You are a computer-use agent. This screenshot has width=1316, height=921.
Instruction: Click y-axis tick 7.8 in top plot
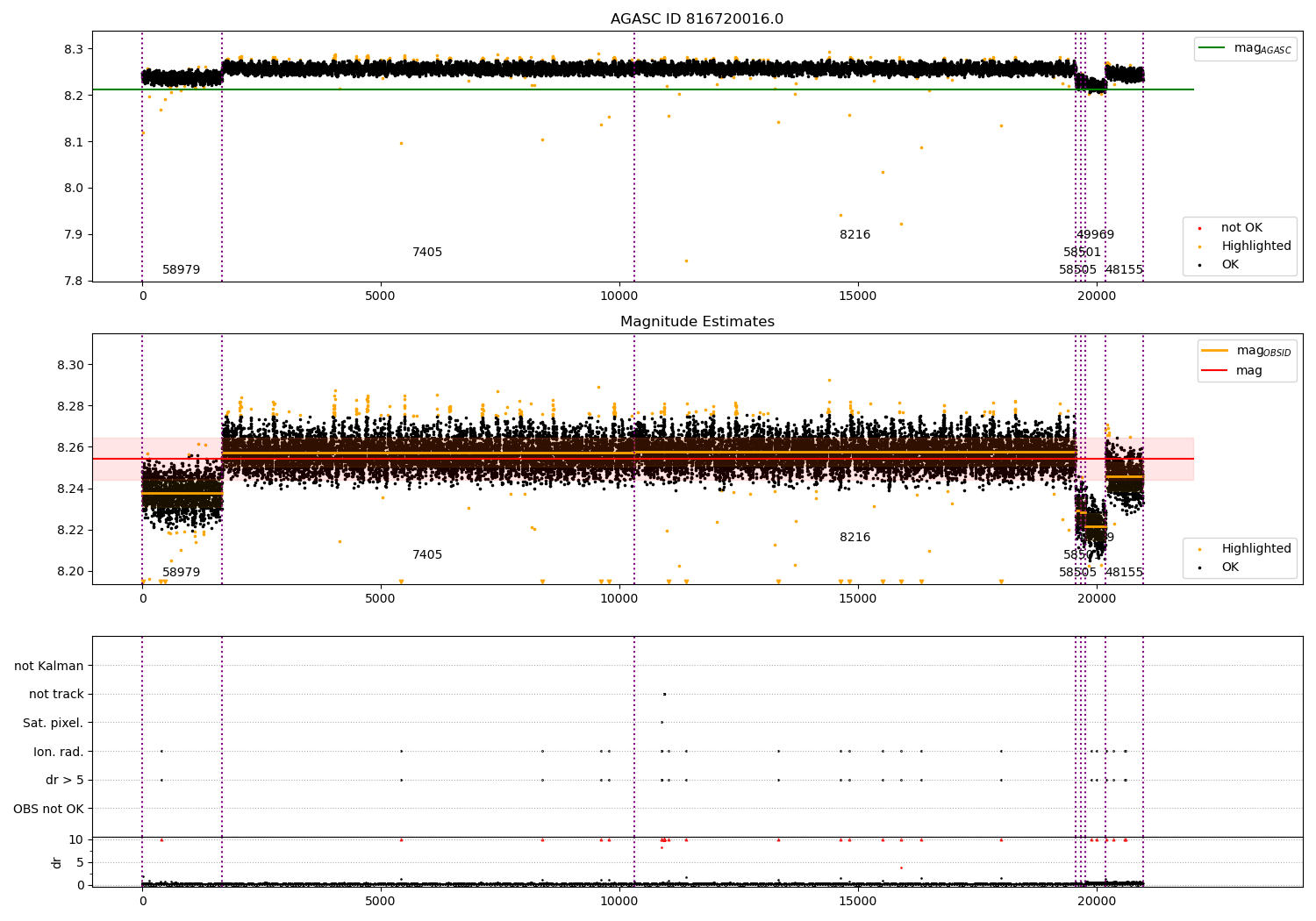74,282
